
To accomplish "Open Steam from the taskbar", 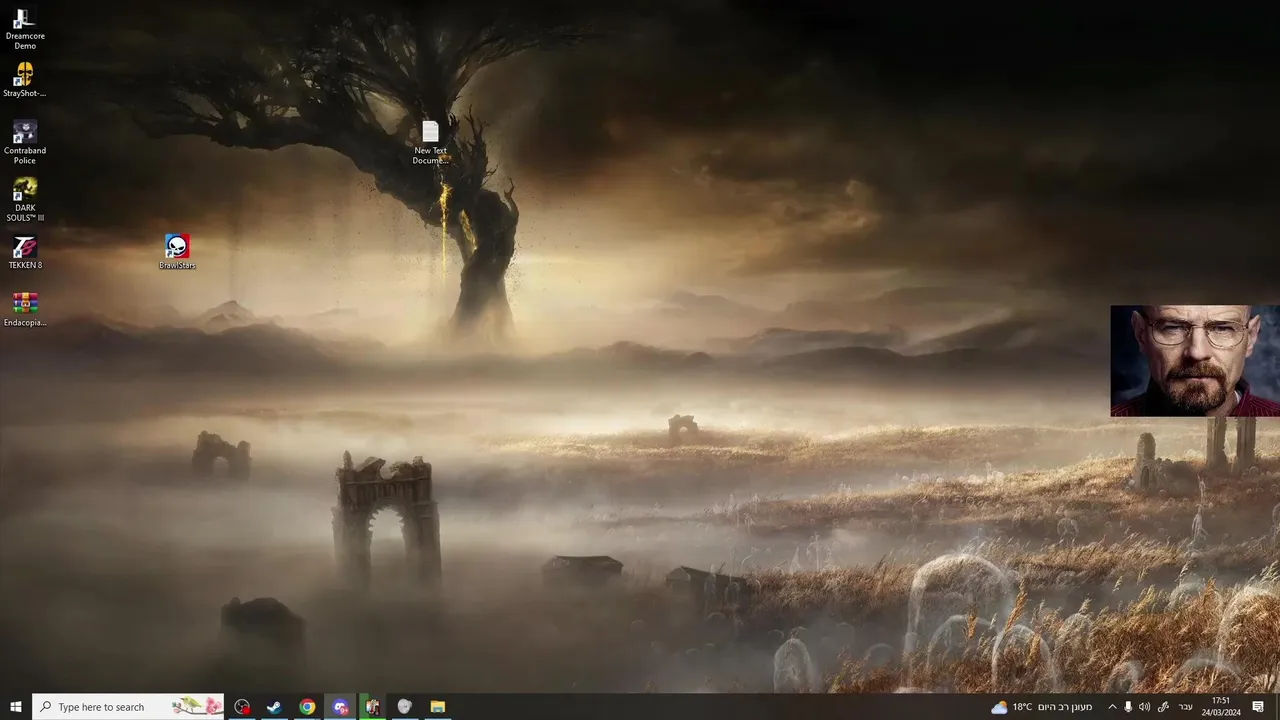I will [x=274, y=707].
